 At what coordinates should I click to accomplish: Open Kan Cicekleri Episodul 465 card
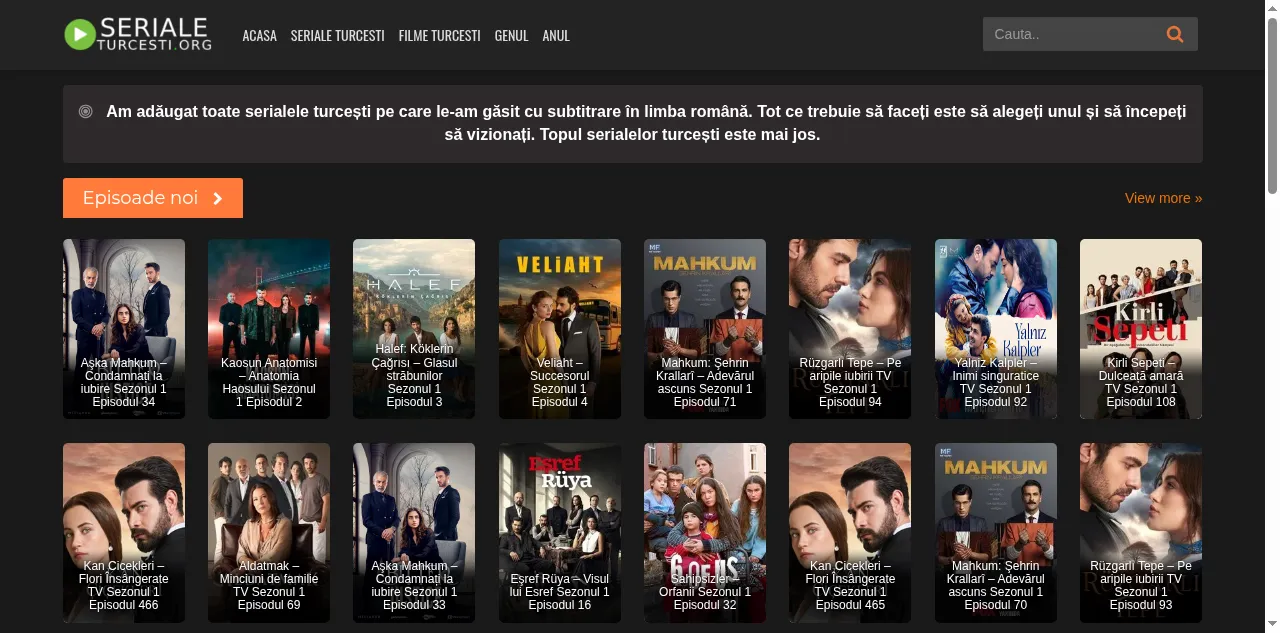850,533
